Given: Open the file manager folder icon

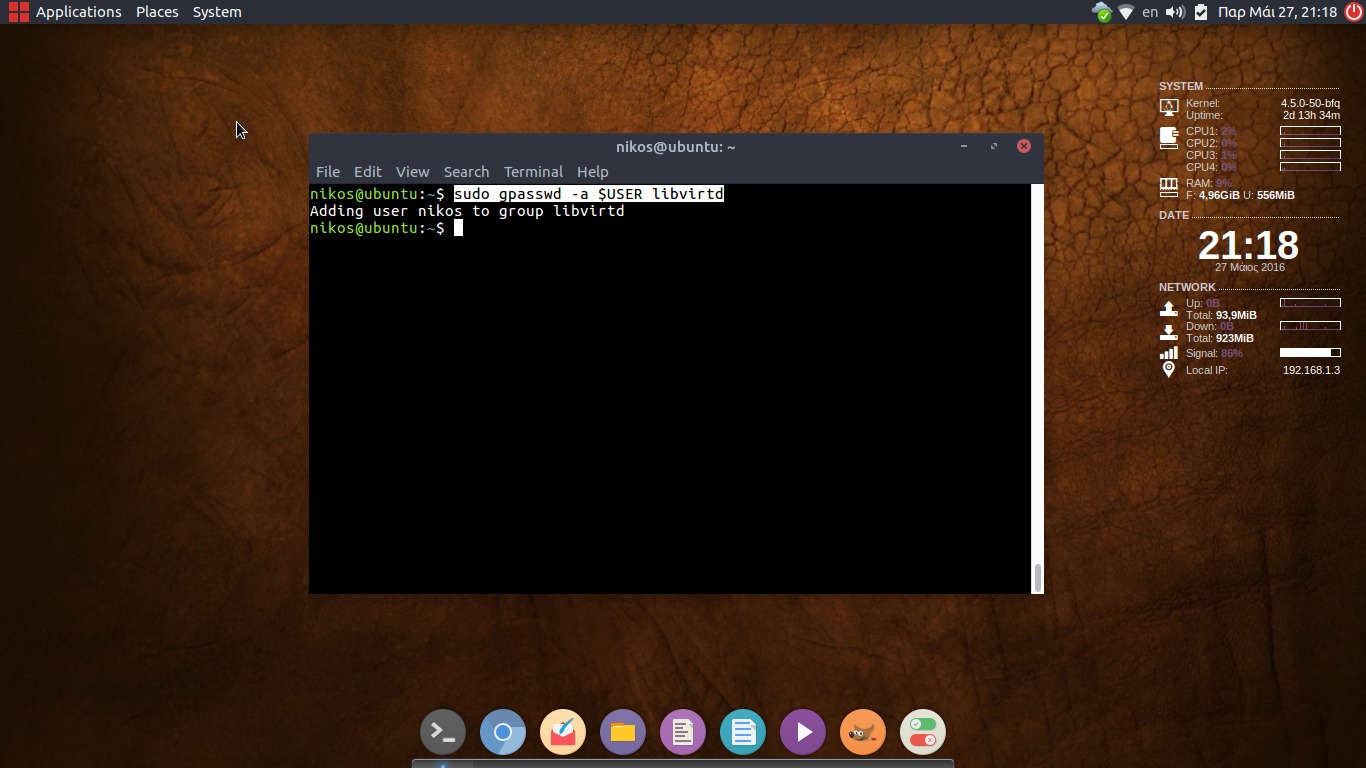Looking at the screenshot, I should 623,733.
